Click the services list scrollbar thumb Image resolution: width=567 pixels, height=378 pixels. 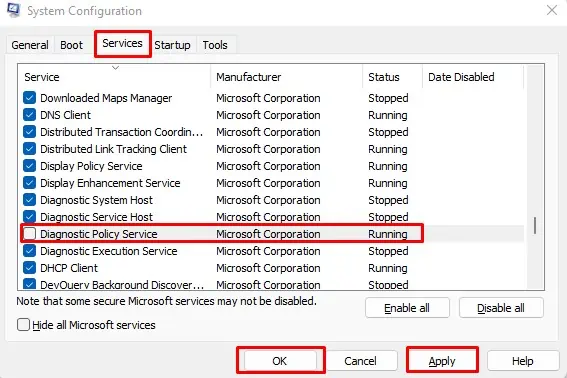534,225
